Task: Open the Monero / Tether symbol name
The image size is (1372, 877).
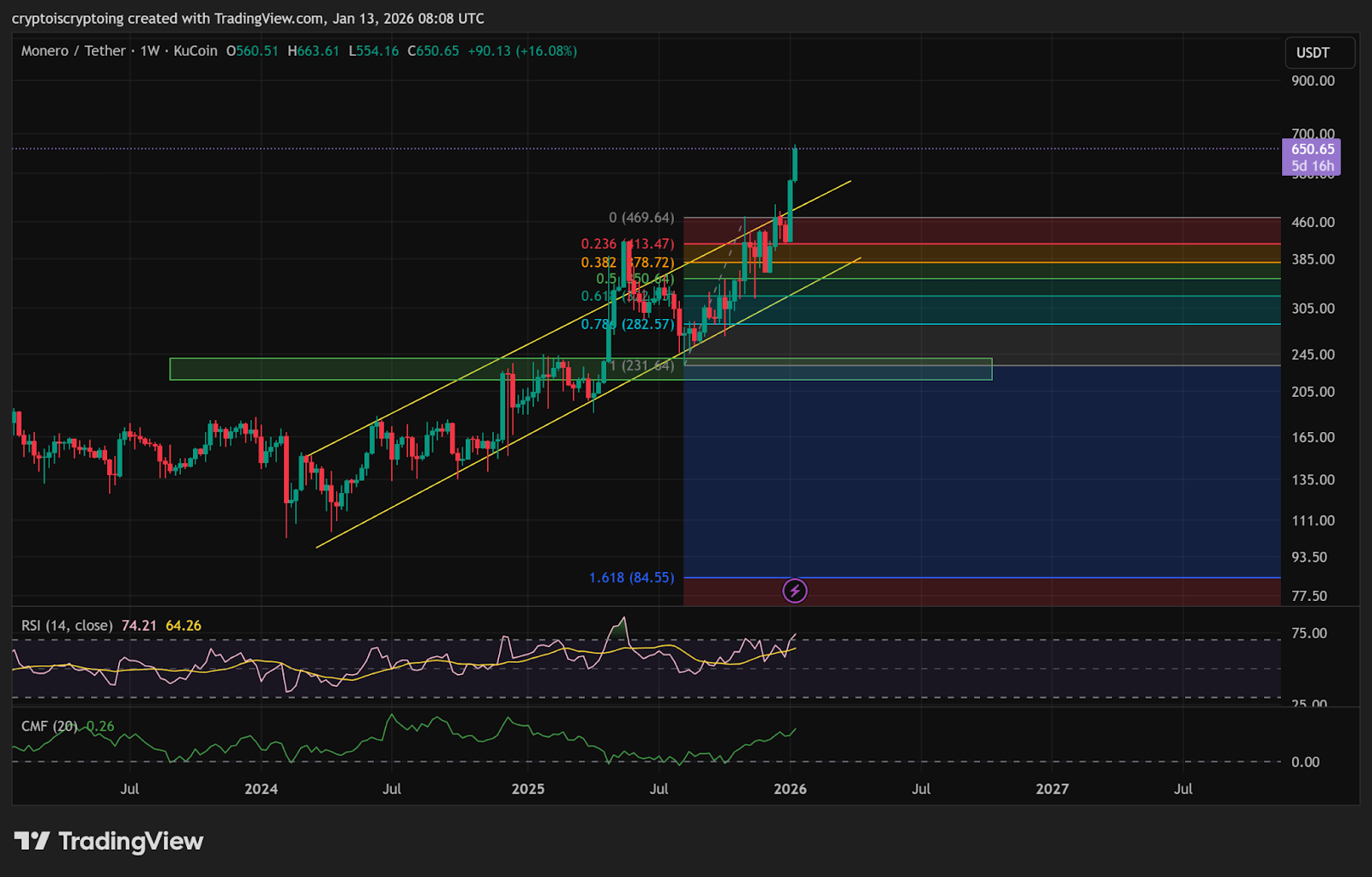Action: pyautogui.click(x=74, y=51)
